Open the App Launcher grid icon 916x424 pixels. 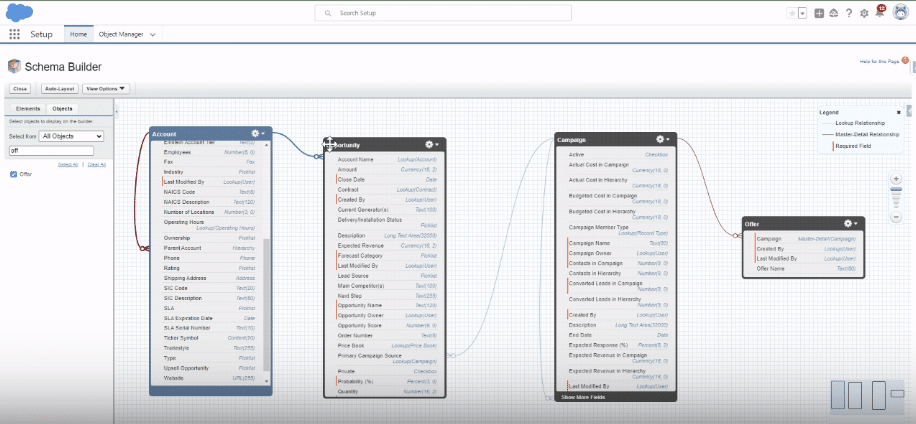(x=15, y=34)
